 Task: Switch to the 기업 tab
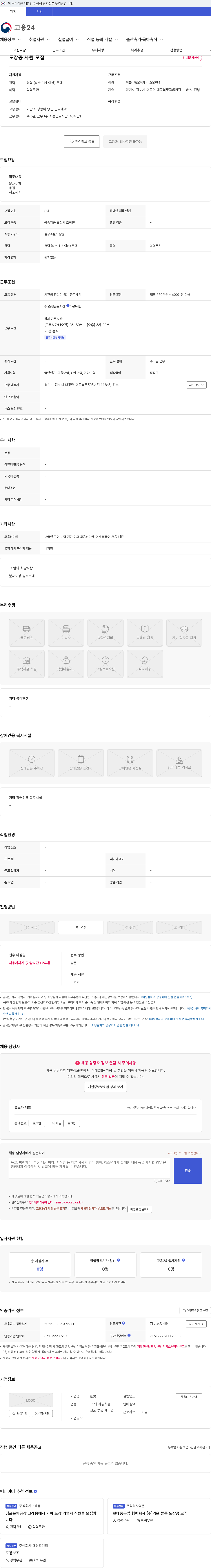point(40,12)
